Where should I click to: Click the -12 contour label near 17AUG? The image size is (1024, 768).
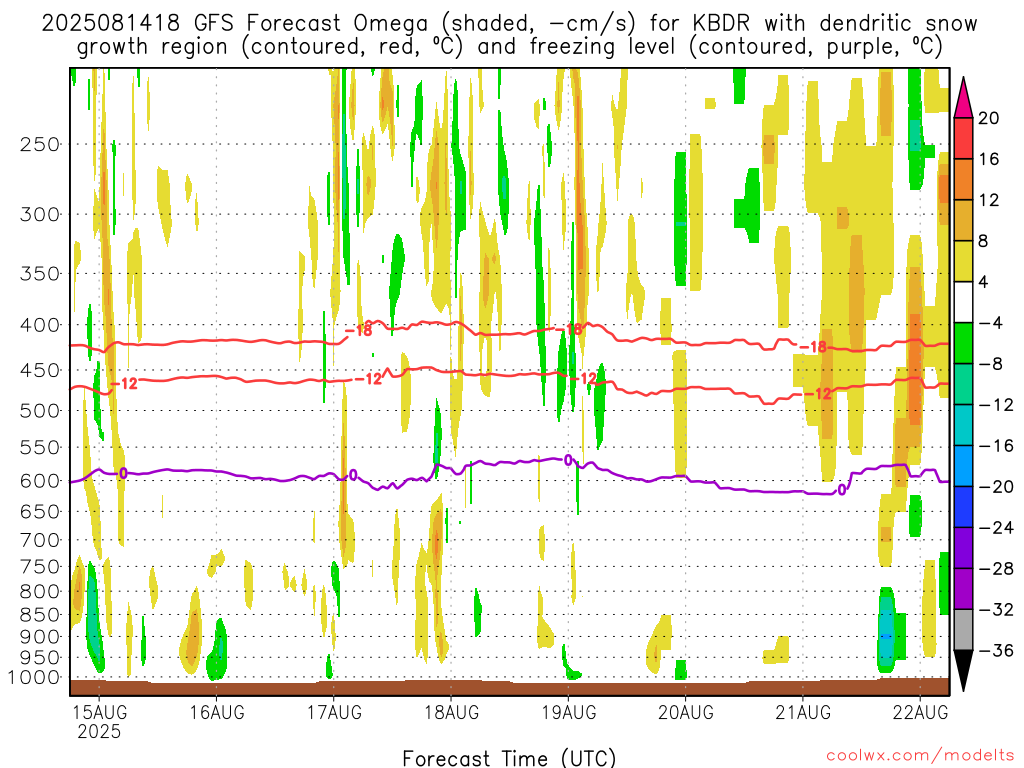pos(368,379)
